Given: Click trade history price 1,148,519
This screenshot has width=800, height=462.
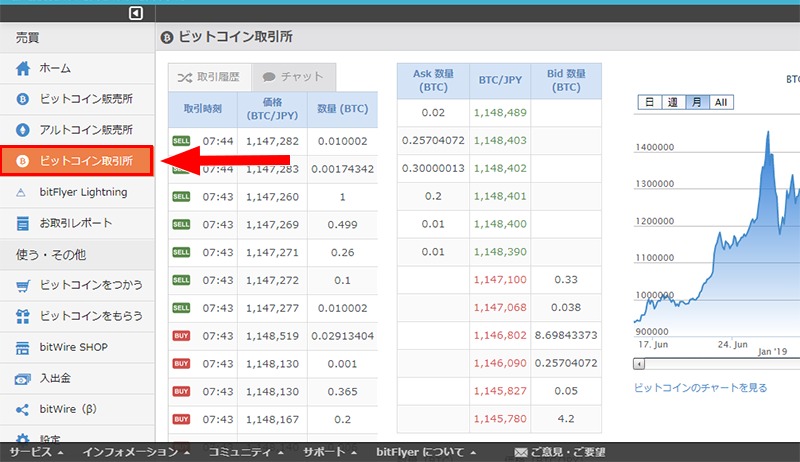Looking at the screenshot, I should click(x=272, y=336).
